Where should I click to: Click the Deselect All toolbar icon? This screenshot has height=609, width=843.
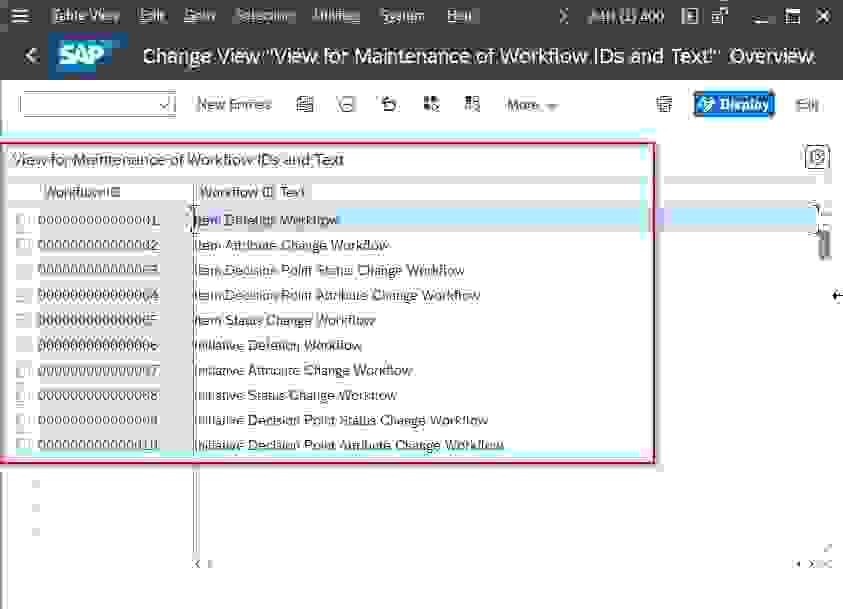[472, 104]
